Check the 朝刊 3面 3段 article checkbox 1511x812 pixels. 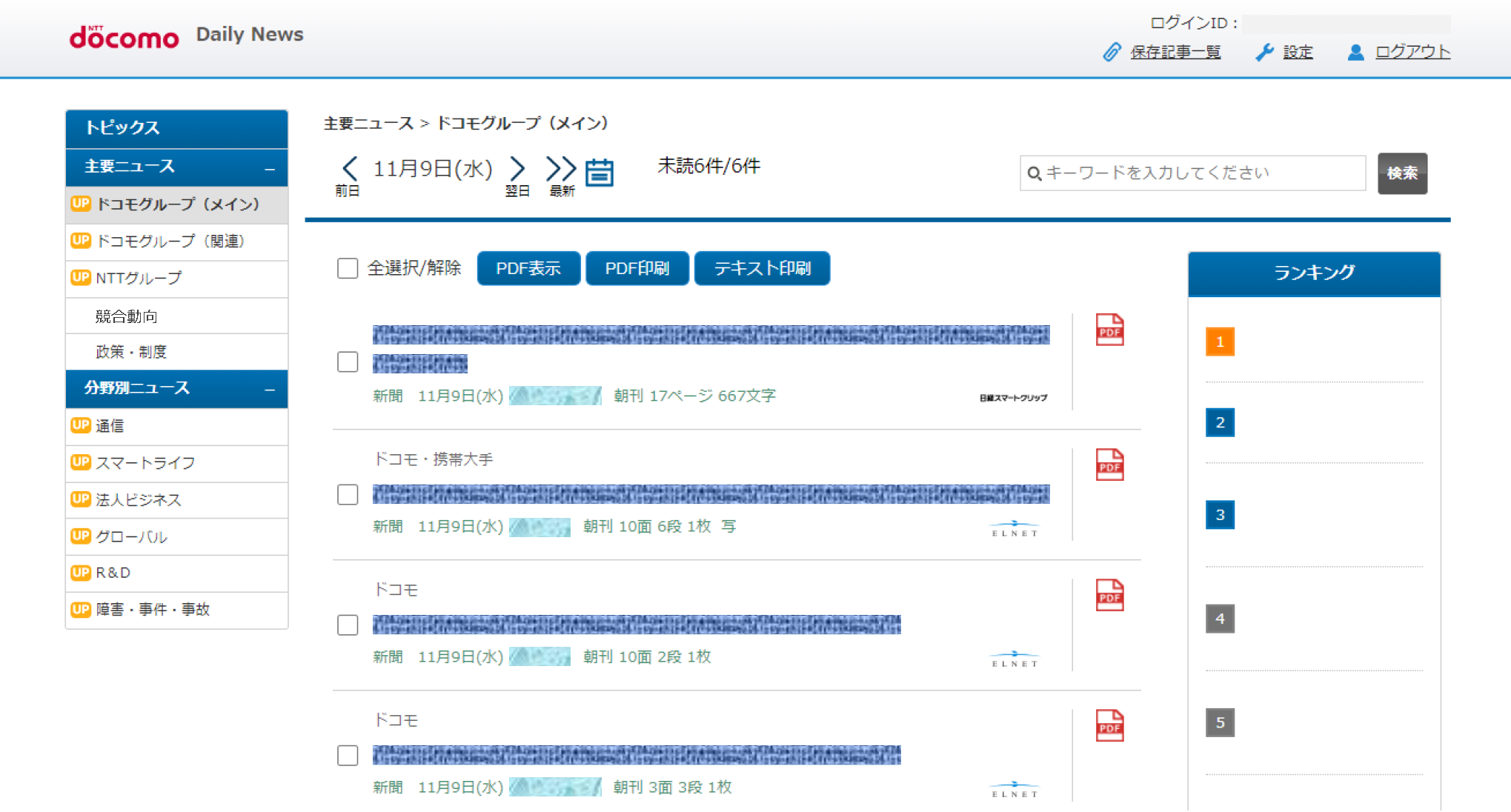348,755
